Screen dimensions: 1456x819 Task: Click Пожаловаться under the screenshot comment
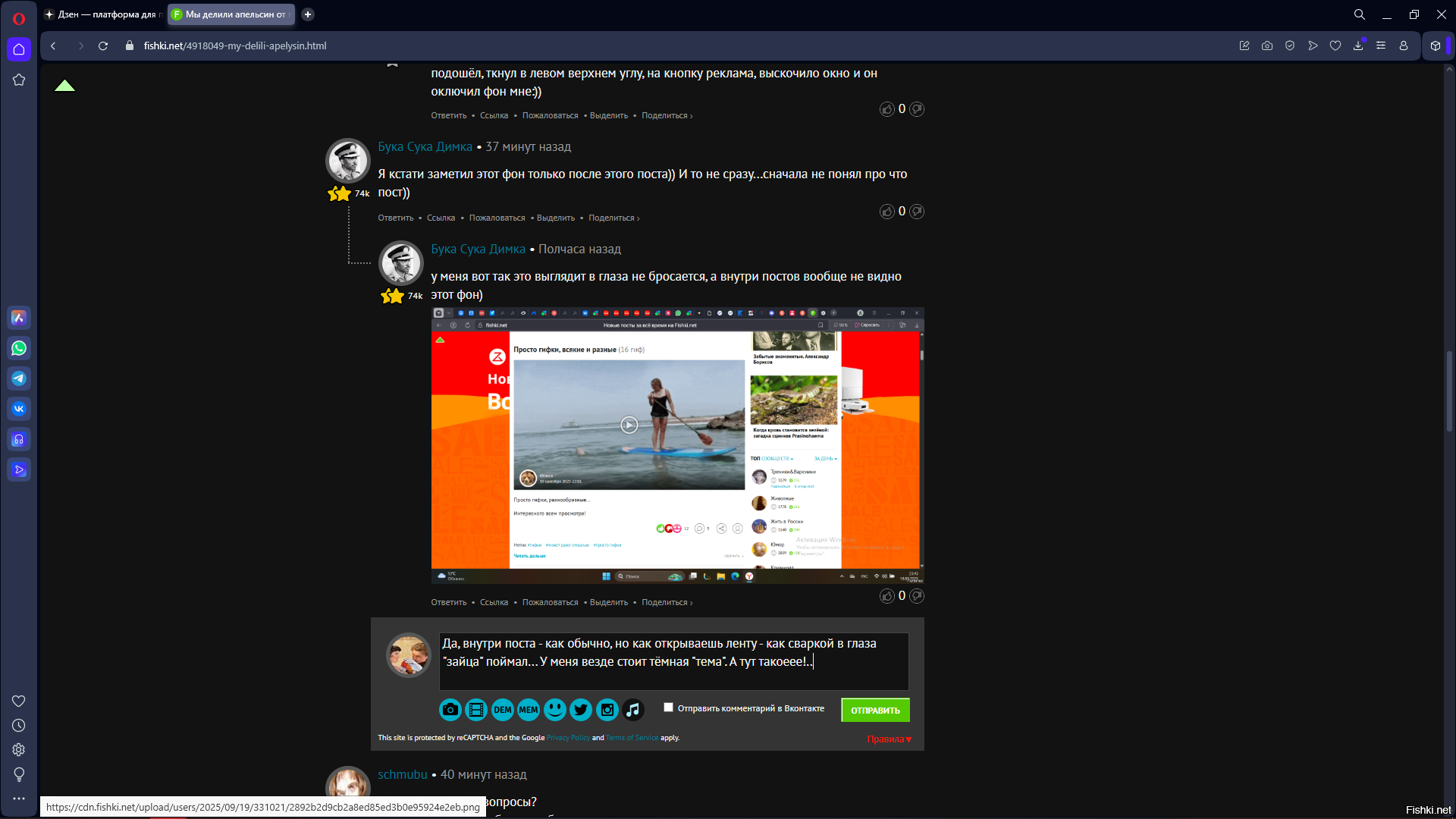550,603
